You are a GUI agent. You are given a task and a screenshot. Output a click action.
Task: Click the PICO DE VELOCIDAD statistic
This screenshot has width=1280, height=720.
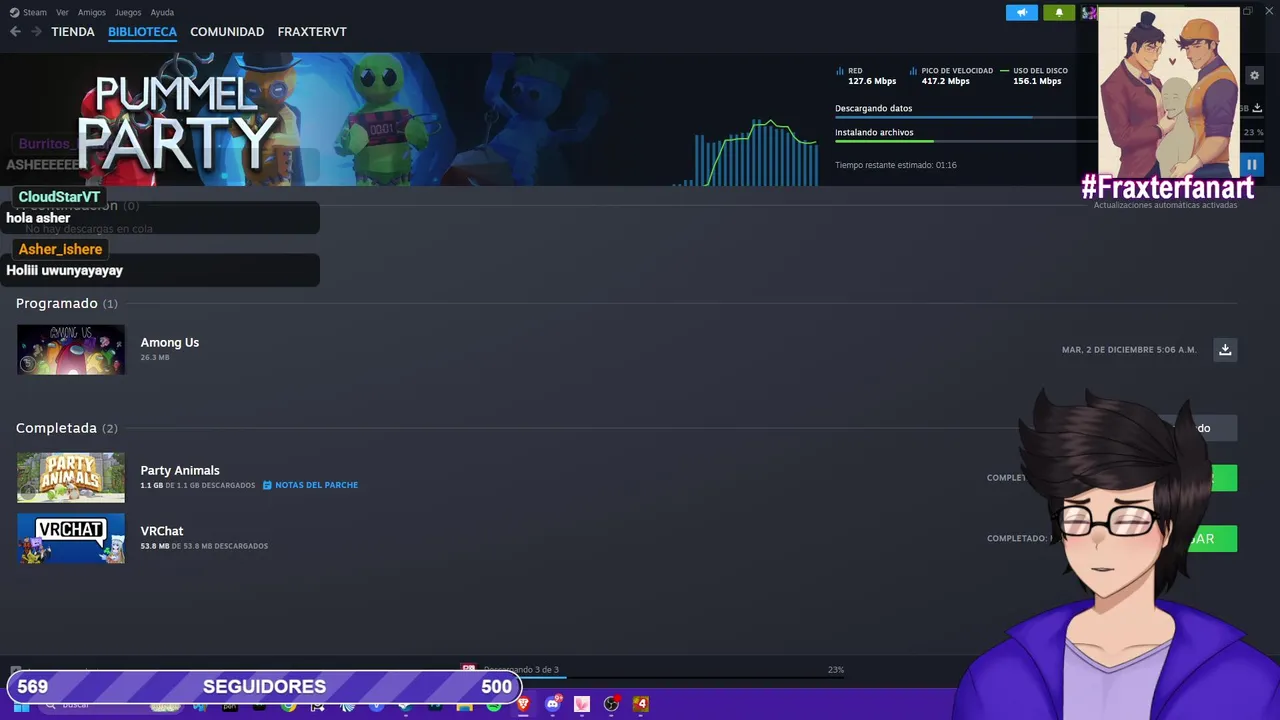click(951, 76)
